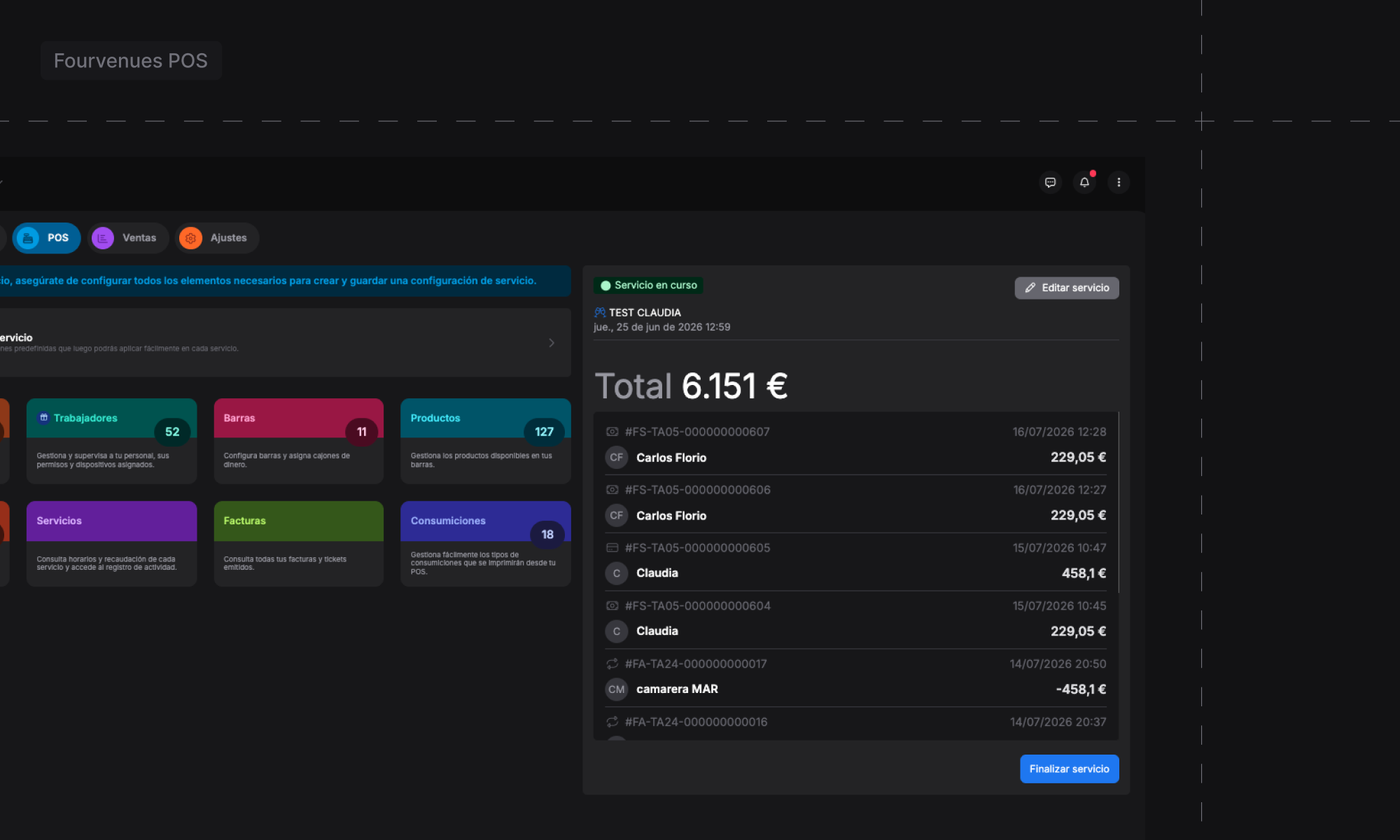Click the Fourvenues POS title label

(x=131, y=61)
